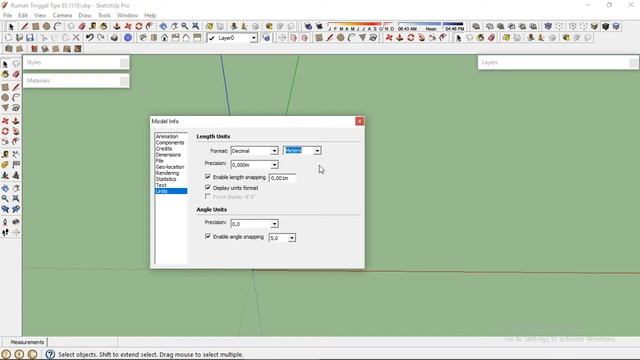Click the Pan hand tool in the top toolbar

coord(174,27)
